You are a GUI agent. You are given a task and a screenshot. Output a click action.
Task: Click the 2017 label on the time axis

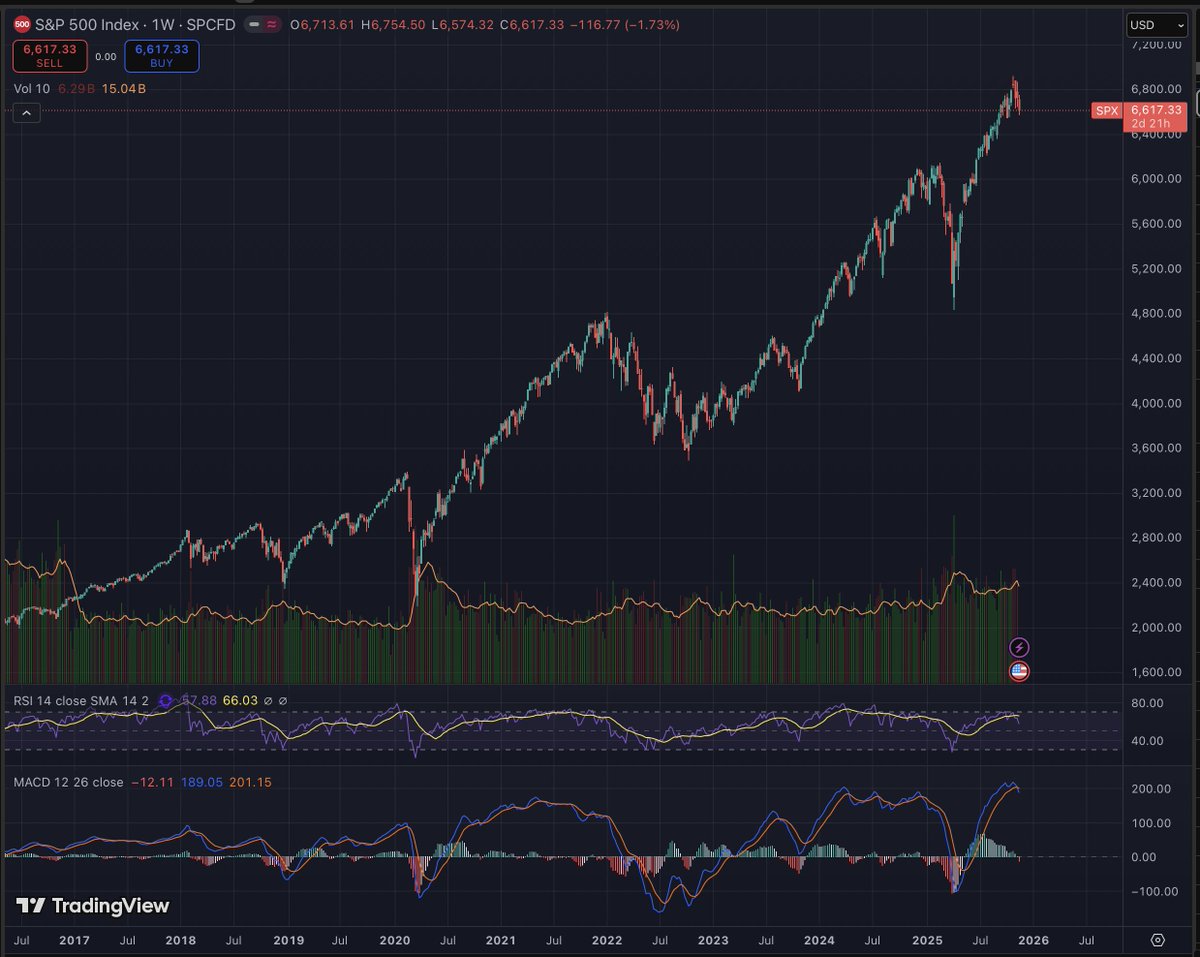tap(76, 940)
